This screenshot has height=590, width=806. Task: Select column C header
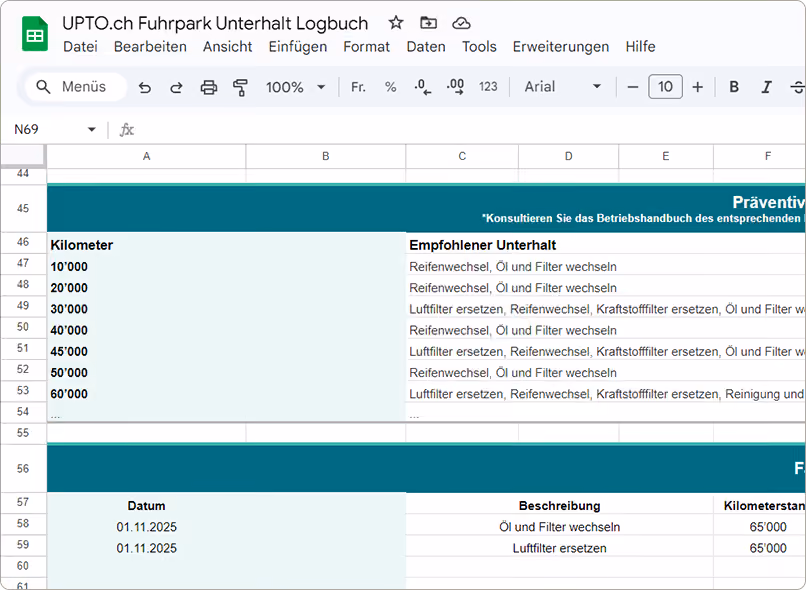[x=462, y=156]
